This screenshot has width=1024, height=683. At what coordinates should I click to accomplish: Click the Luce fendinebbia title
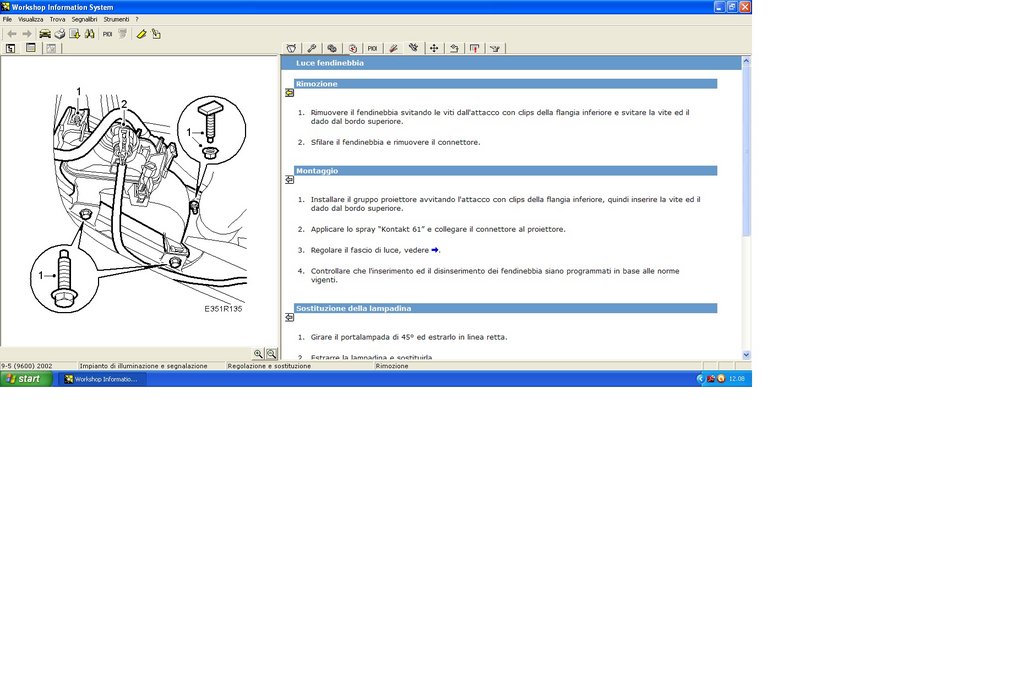[x=330, y=63]
